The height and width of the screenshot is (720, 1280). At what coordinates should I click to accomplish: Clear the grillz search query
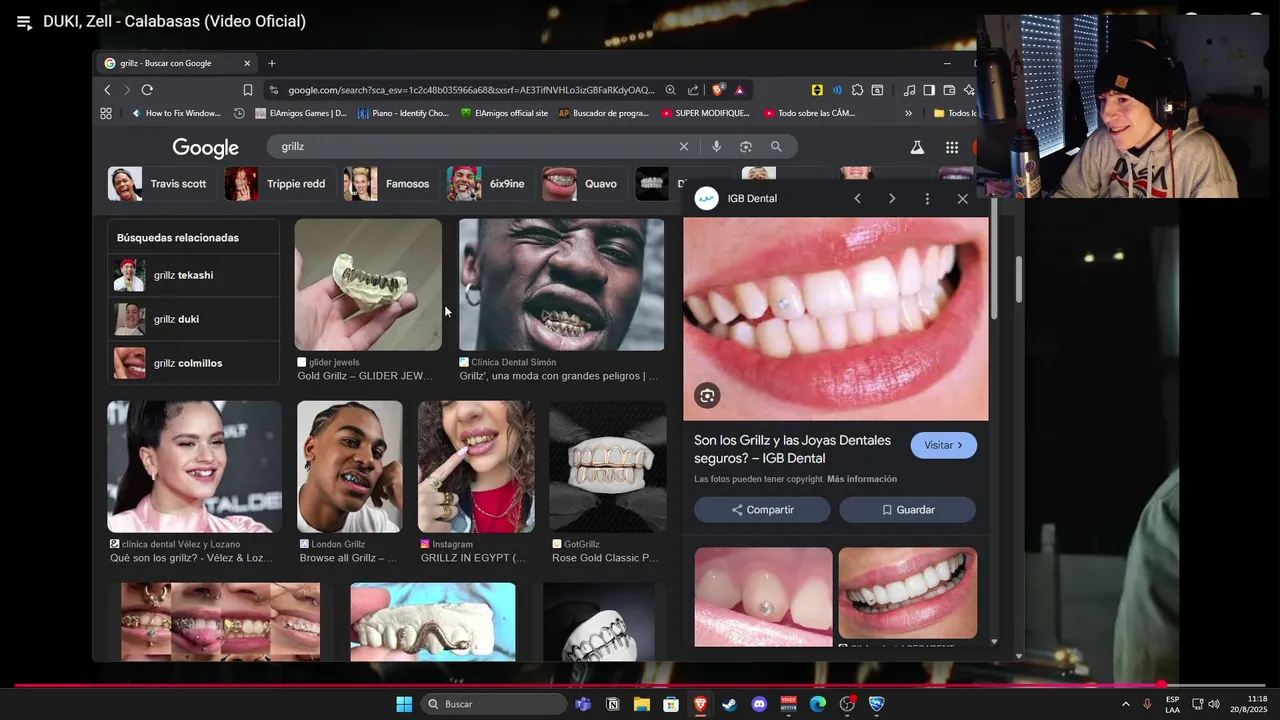(x=684, y=146)
